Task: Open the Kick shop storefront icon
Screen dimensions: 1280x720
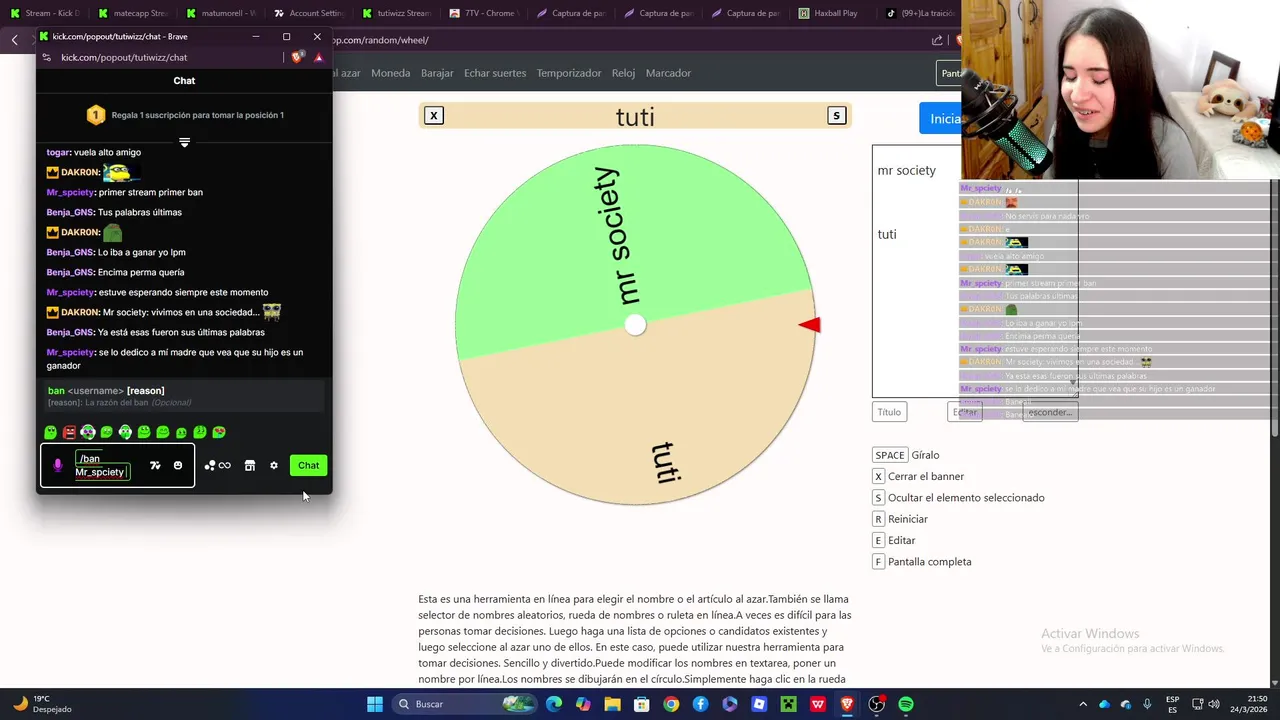Action: pos(250,465)
